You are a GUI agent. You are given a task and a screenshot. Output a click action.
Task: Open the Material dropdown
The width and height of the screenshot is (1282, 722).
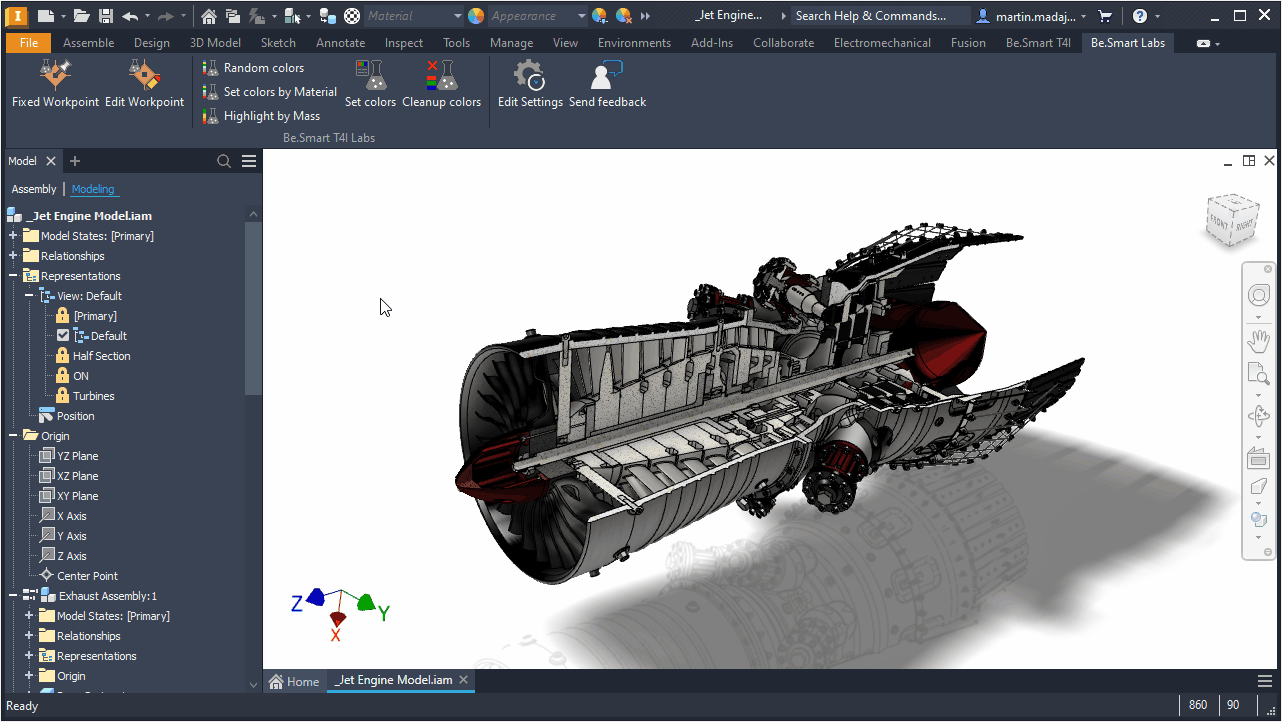(458, 16)
